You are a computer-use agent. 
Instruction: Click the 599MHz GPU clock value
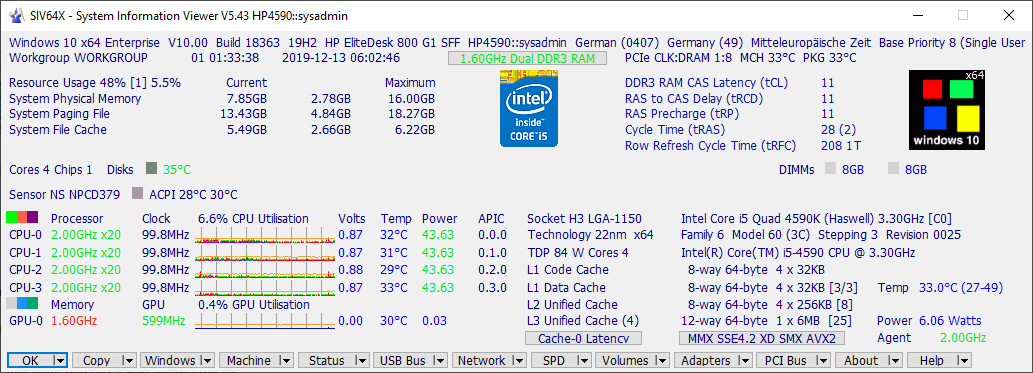(x=163, y=321)
